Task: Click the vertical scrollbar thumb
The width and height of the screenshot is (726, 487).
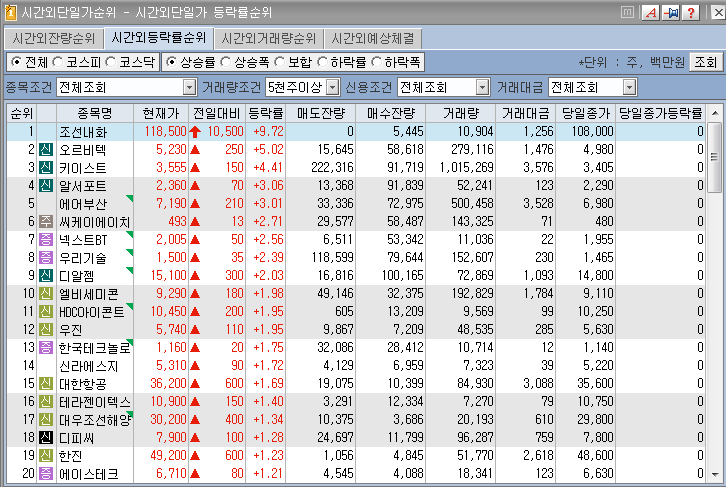Action: [715, 156]
